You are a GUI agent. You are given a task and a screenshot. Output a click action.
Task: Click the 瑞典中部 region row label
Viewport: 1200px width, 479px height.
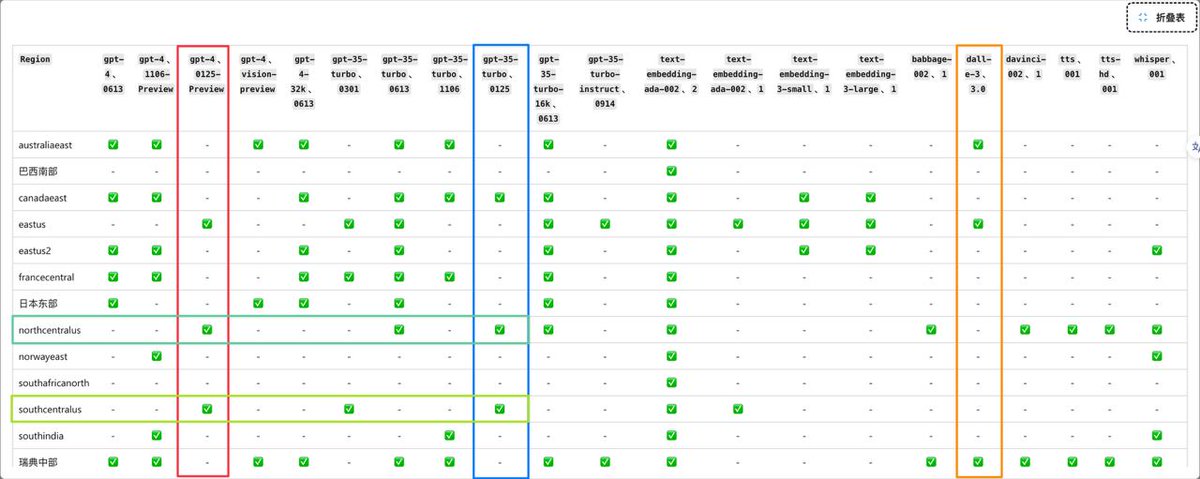[39, 462]
